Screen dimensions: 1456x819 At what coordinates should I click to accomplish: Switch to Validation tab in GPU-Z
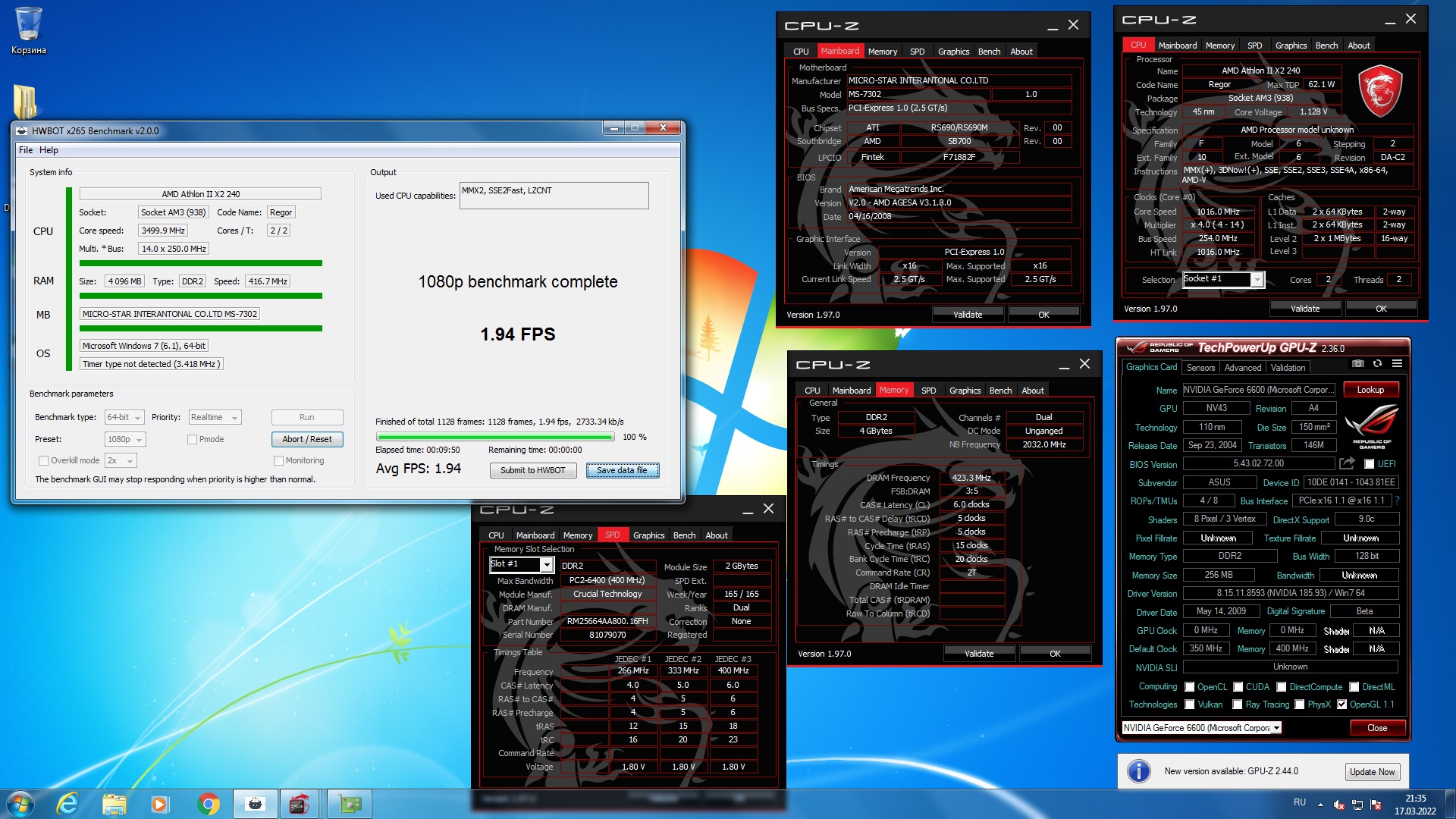point(1288,368)
